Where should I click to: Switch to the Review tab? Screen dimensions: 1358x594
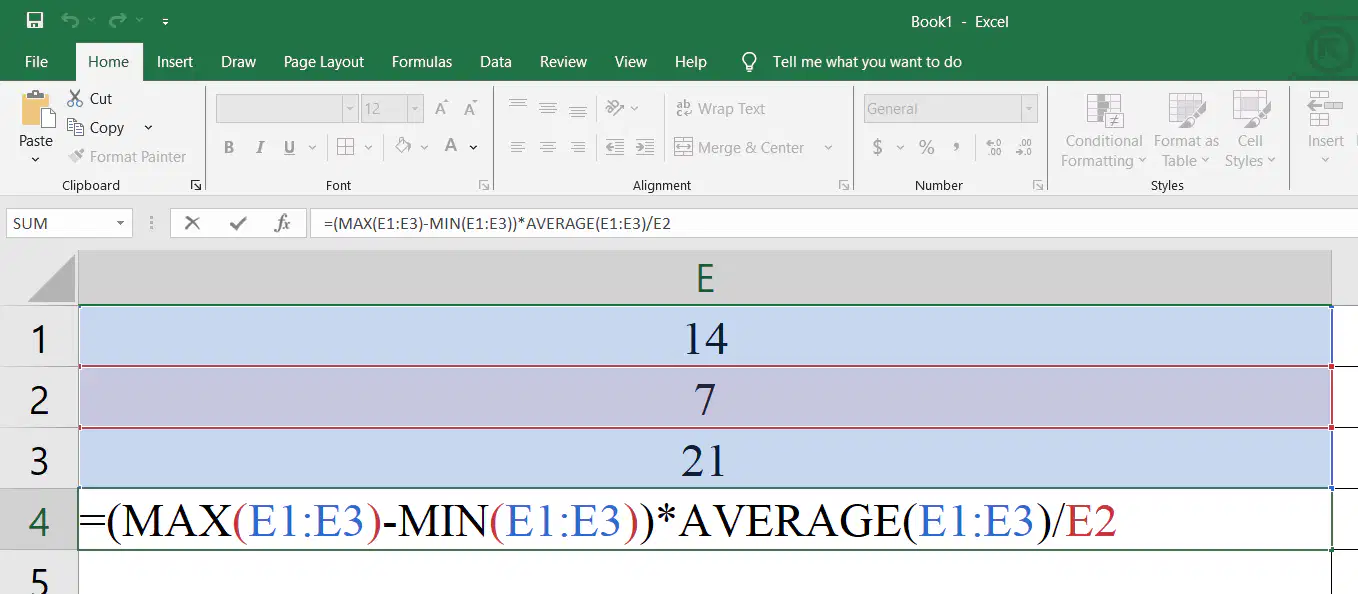563,62
